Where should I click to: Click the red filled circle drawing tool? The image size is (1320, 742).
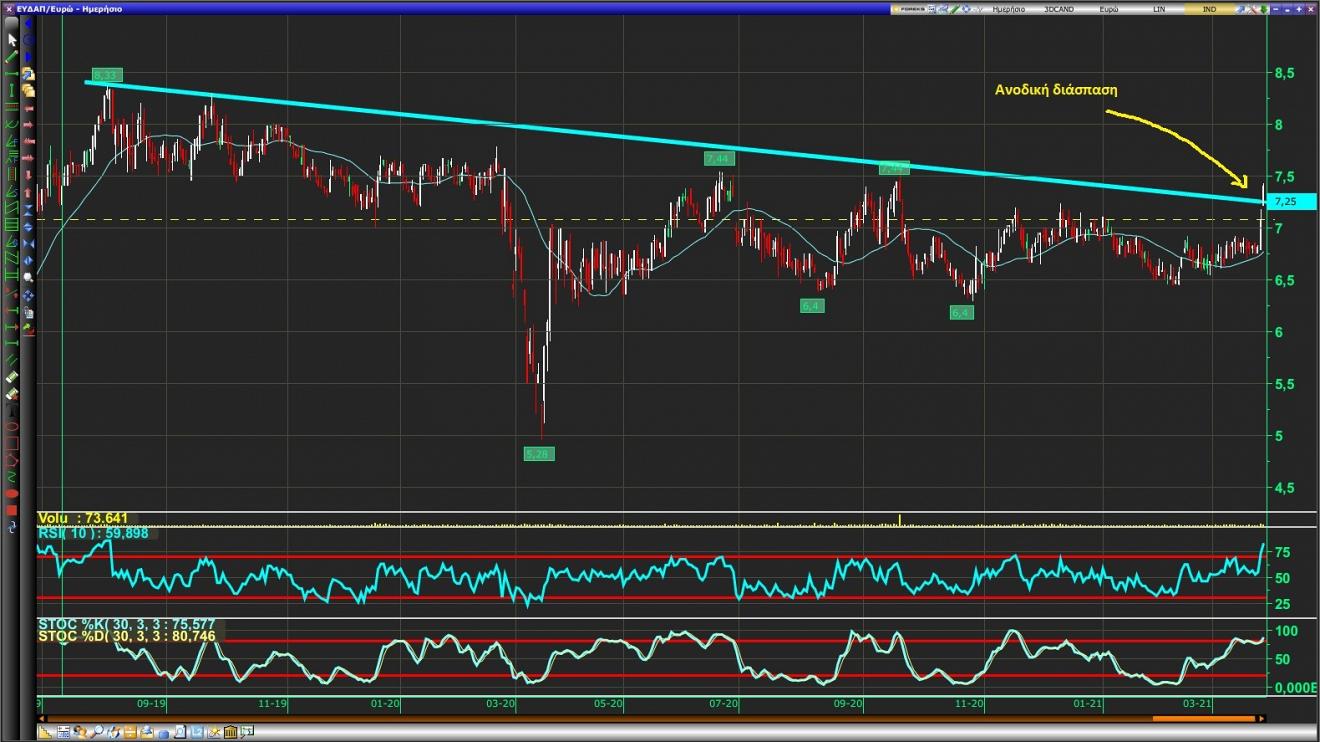pyautogui.click(x=12, y=493)
